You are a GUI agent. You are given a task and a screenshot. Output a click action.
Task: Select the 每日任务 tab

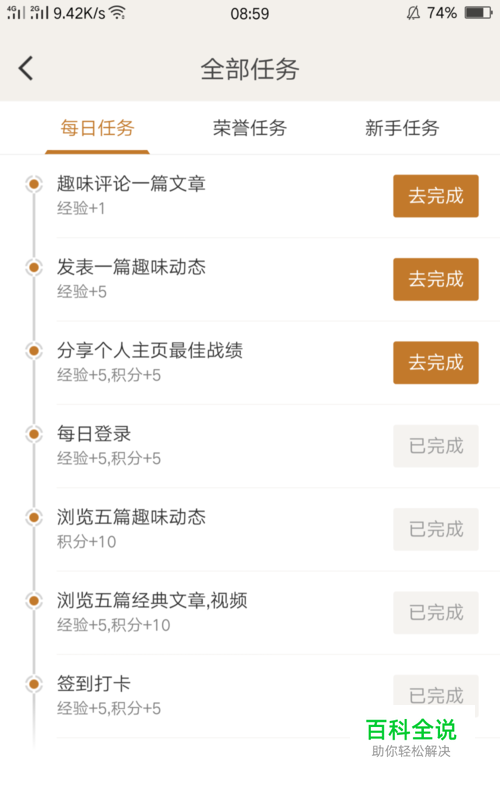pos(97,128)
